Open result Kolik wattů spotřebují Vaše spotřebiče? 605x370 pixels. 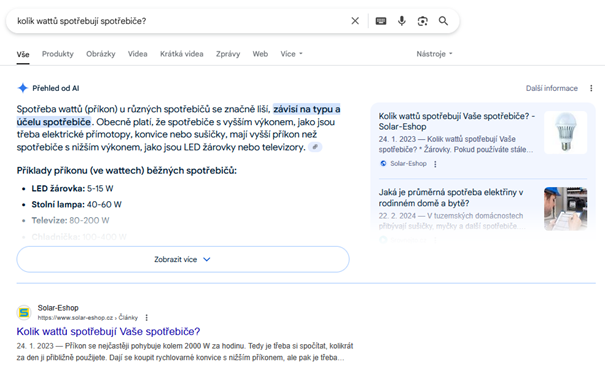pos(108,331)
